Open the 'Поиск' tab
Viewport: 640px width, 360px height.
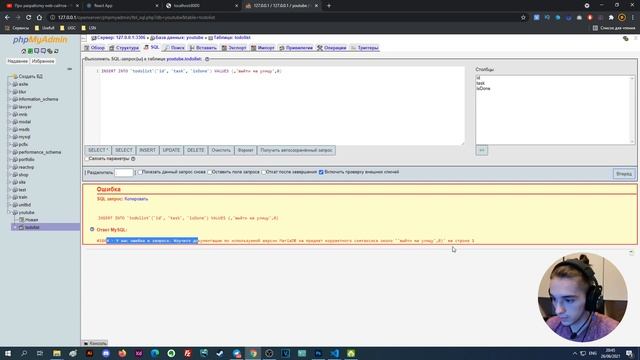point(174,48)
